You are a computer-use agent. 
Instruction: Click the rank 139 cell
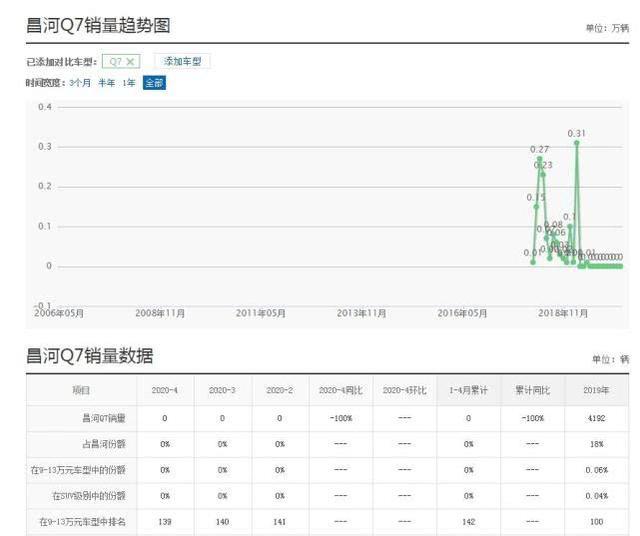[x=164, y=522]
